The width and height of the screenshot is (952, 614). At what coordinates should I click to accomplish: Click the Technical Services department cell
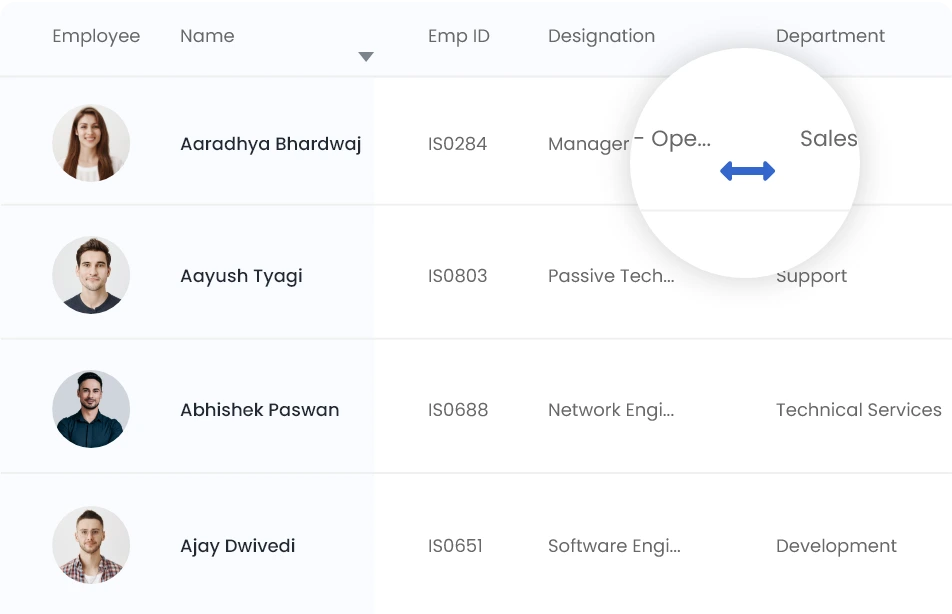tap(858, 410)
